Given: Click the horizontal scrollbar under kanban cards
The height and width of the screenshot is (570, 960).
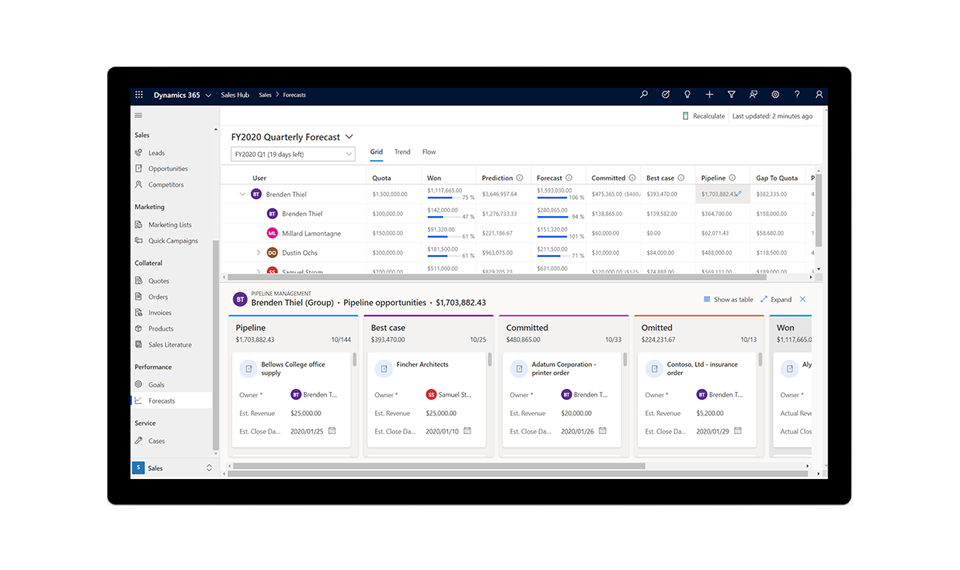Looking at the screenshot, I should tap(500, 466).
